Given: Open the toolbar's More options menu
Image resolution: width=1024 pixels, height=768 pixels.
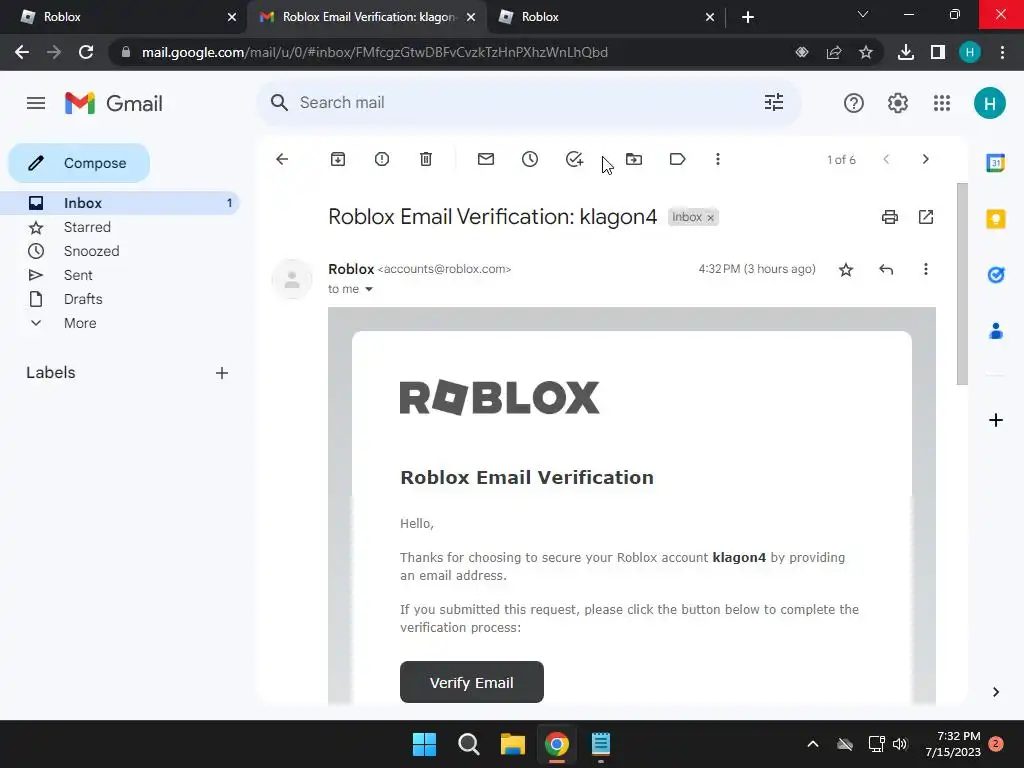Looking at the screenshot, I should click(x=718, y=159).
